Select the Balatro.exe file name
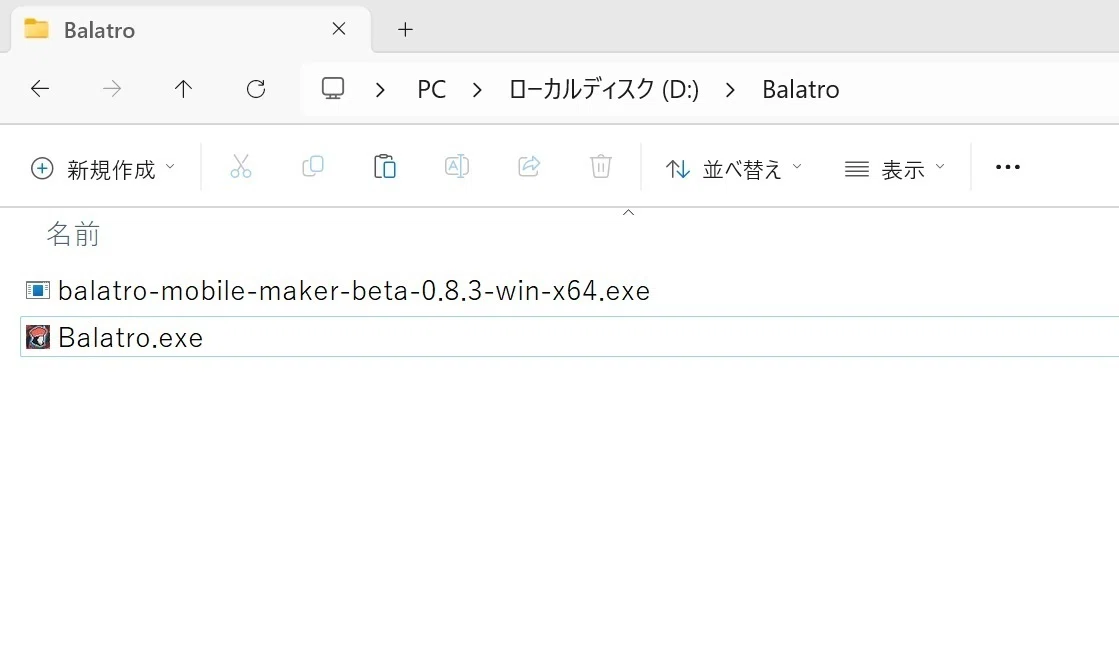 click(131, 337)
